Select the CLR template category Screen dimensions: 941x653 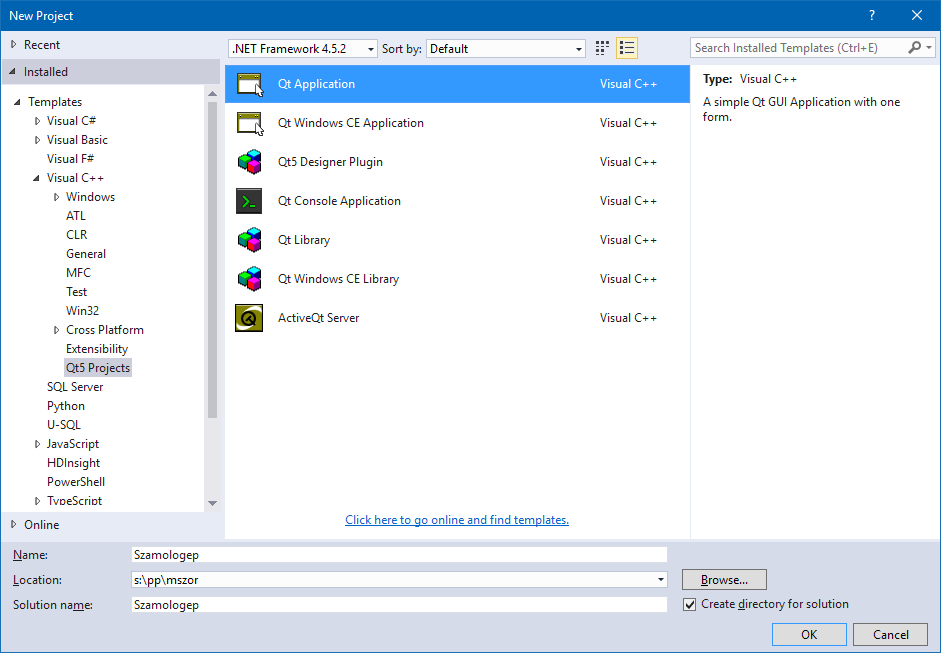(76, 235)
